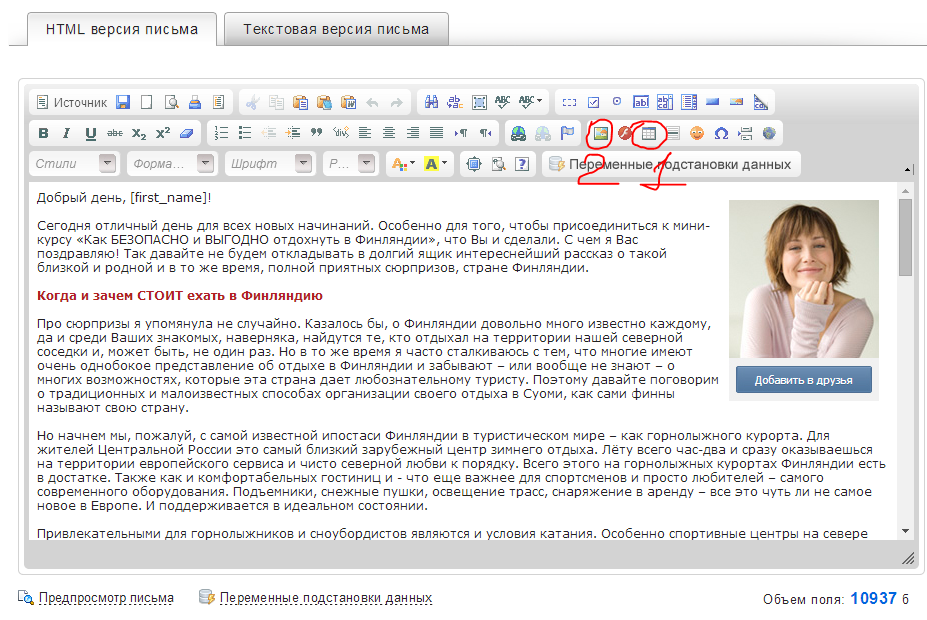
Task: Paste from clipboard
Action: tap(300, 102)
